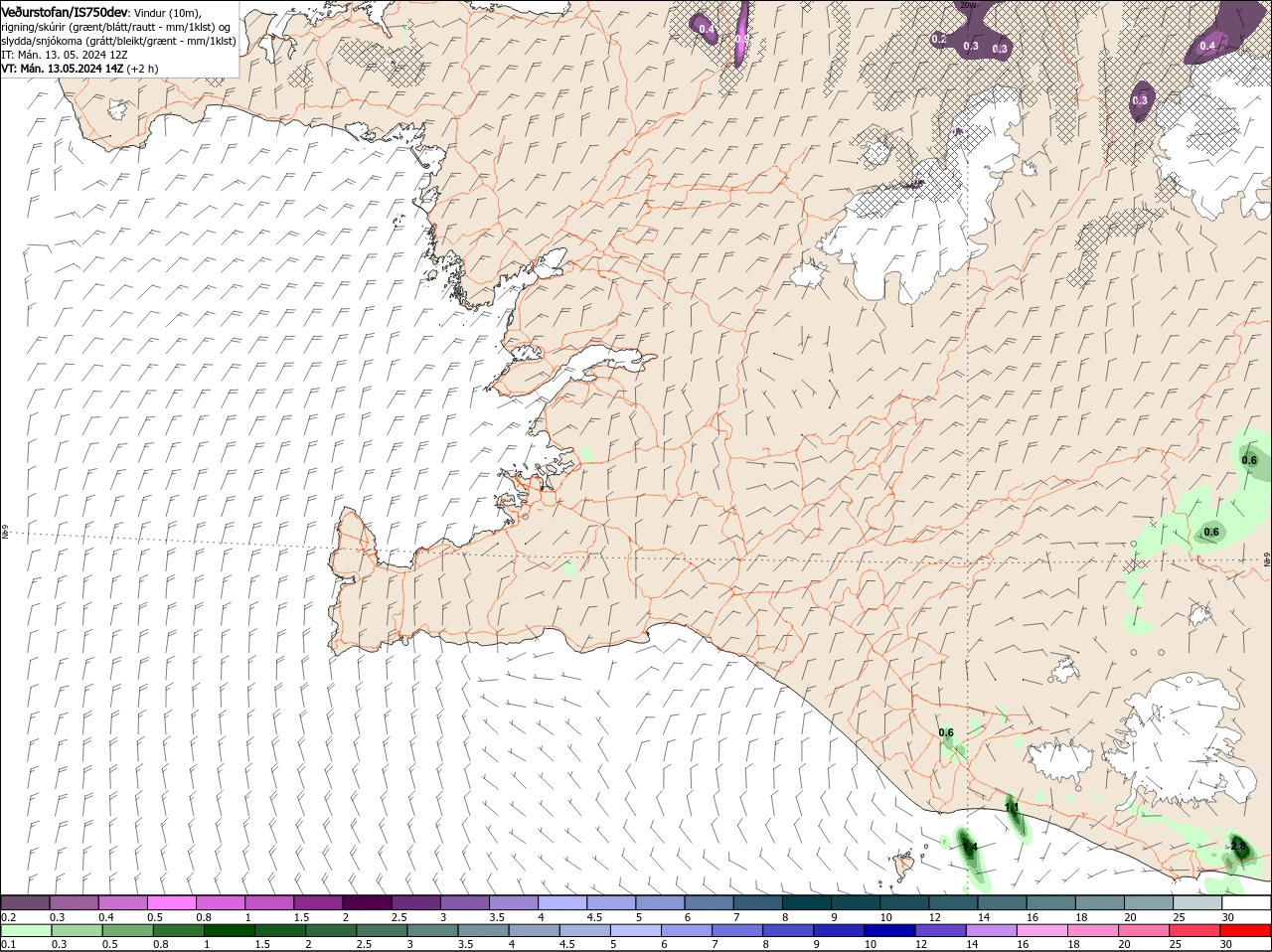The width and height of the screenshot is (1272, 952).
Task: Select darkest purple swatch between 2 and 2.5, upper scale
Action: 367,903
